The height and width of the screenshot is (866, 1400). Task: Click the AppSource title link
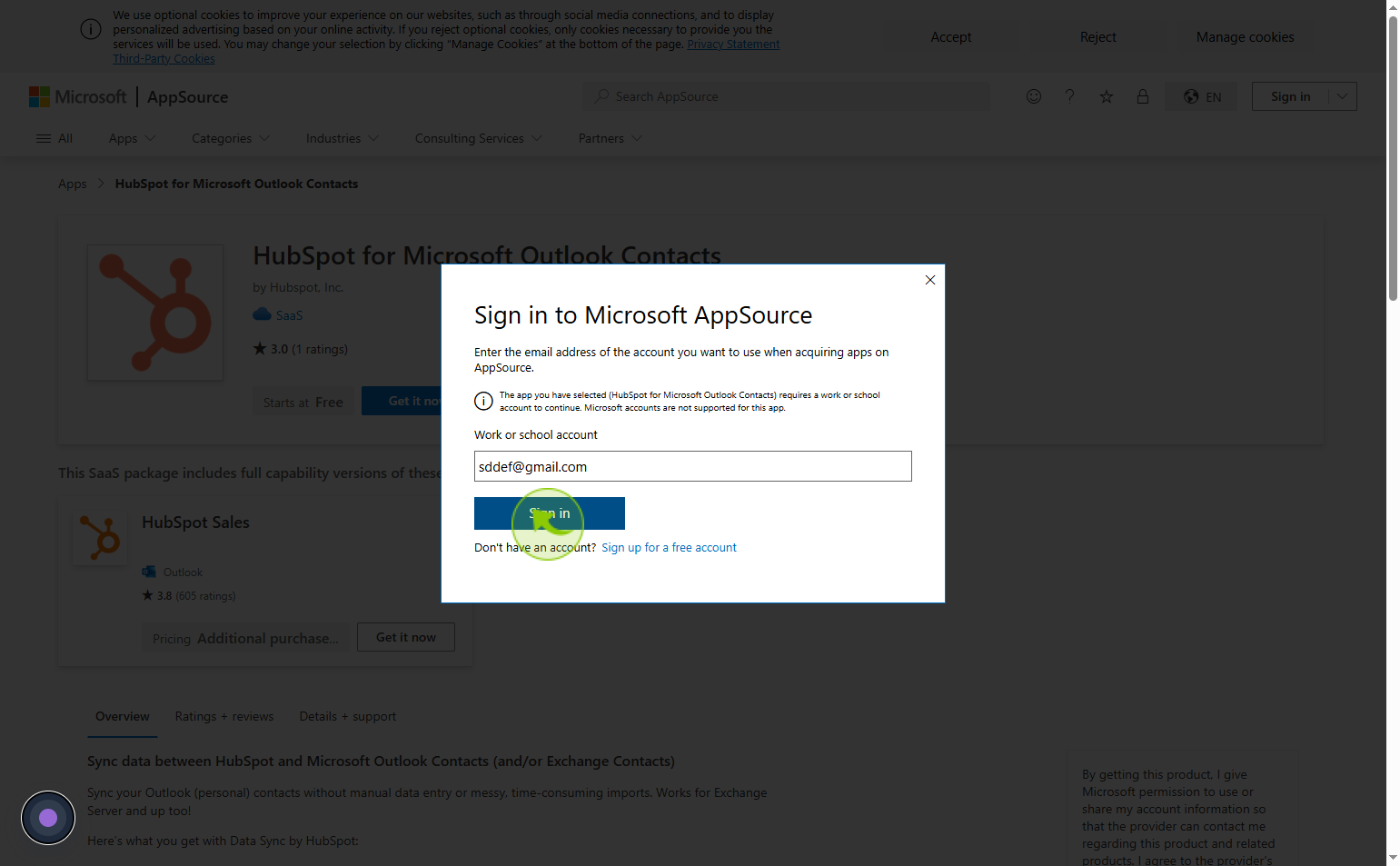pos(187,96)
